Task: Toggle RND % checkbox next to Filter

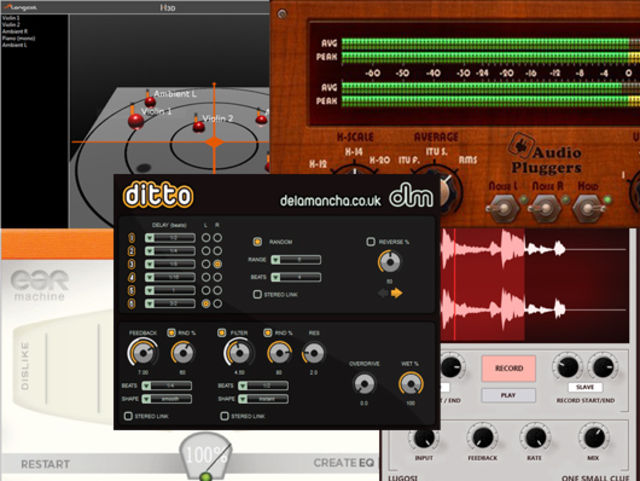Action: tap(267, 333)
